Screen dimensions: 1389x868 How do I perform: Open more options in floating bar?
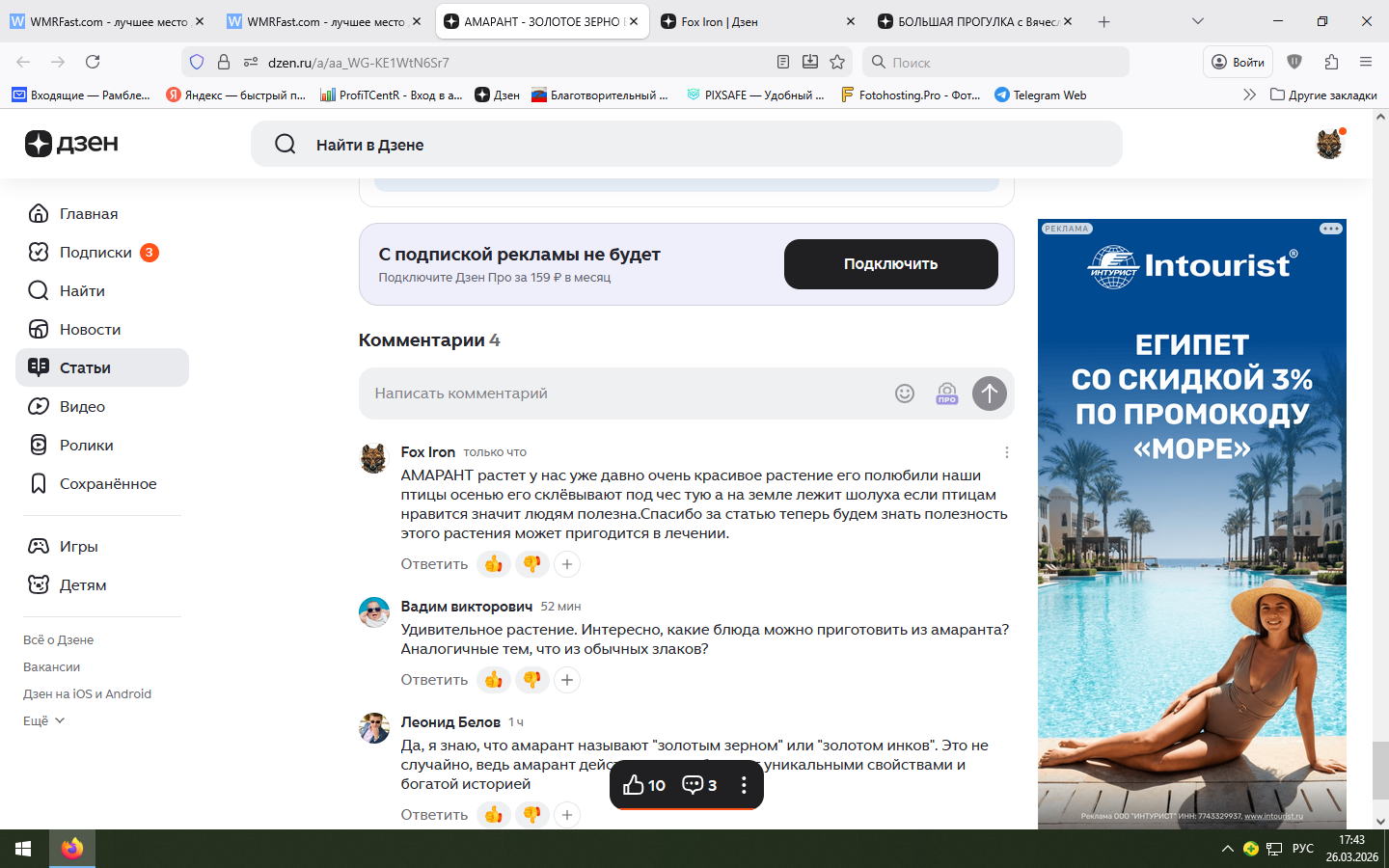click(x=744, y=785)
